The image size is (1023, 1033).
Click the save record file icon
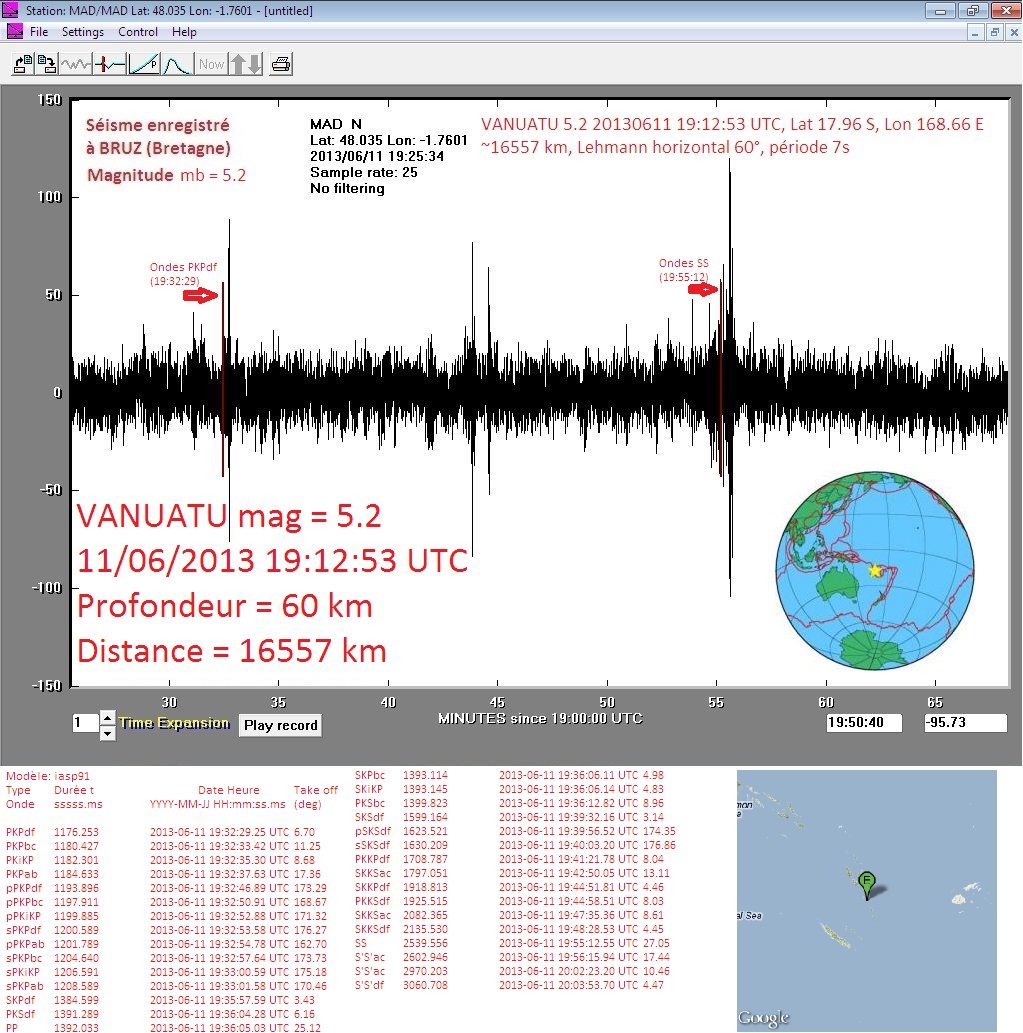pos(47,65)
